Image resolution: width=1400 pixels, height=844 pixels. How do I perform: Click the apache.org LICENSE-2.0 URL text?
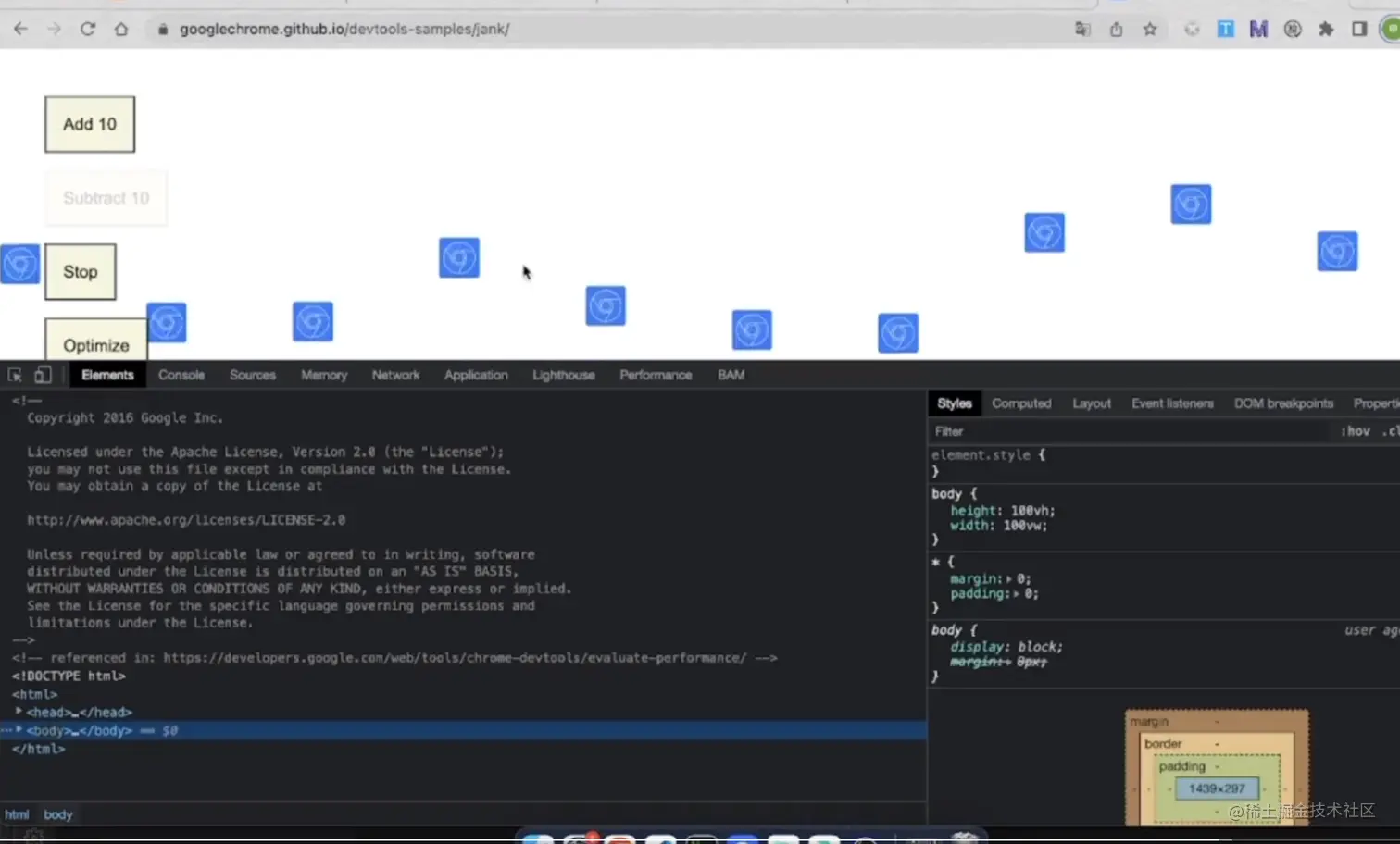186,520
